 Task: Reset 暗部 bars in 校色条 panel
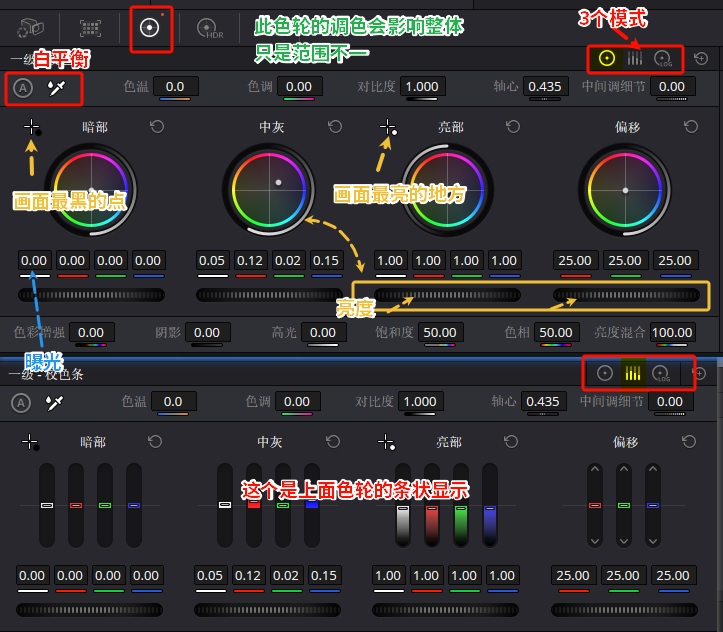[155, 442]
